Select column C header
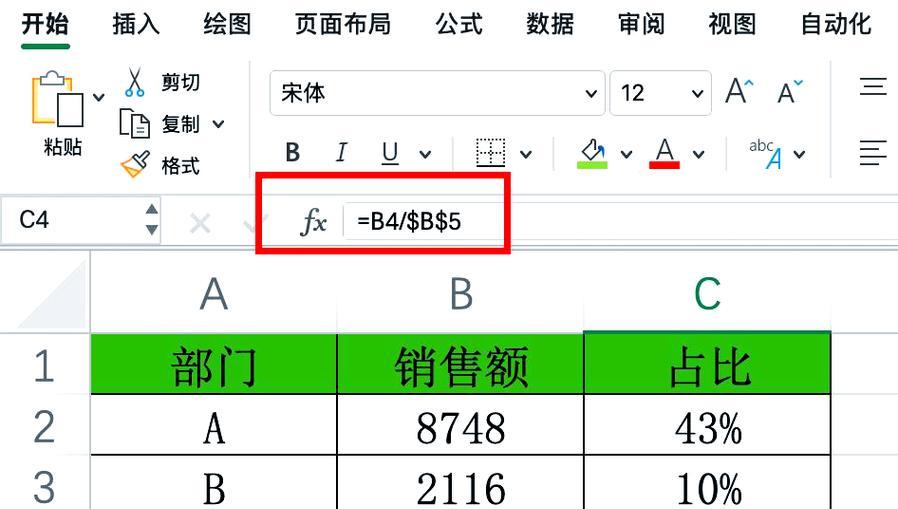Screen dimensions: 898x509 click(707, 294)
